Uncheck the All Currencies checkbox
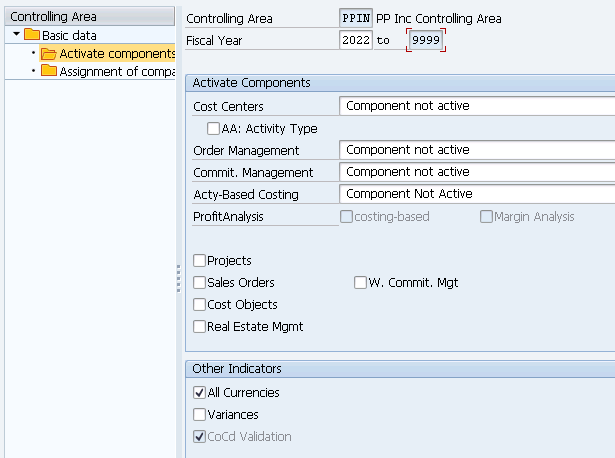Image resolution: width=615 pixels, height=458 pixels. click(199, 393)
